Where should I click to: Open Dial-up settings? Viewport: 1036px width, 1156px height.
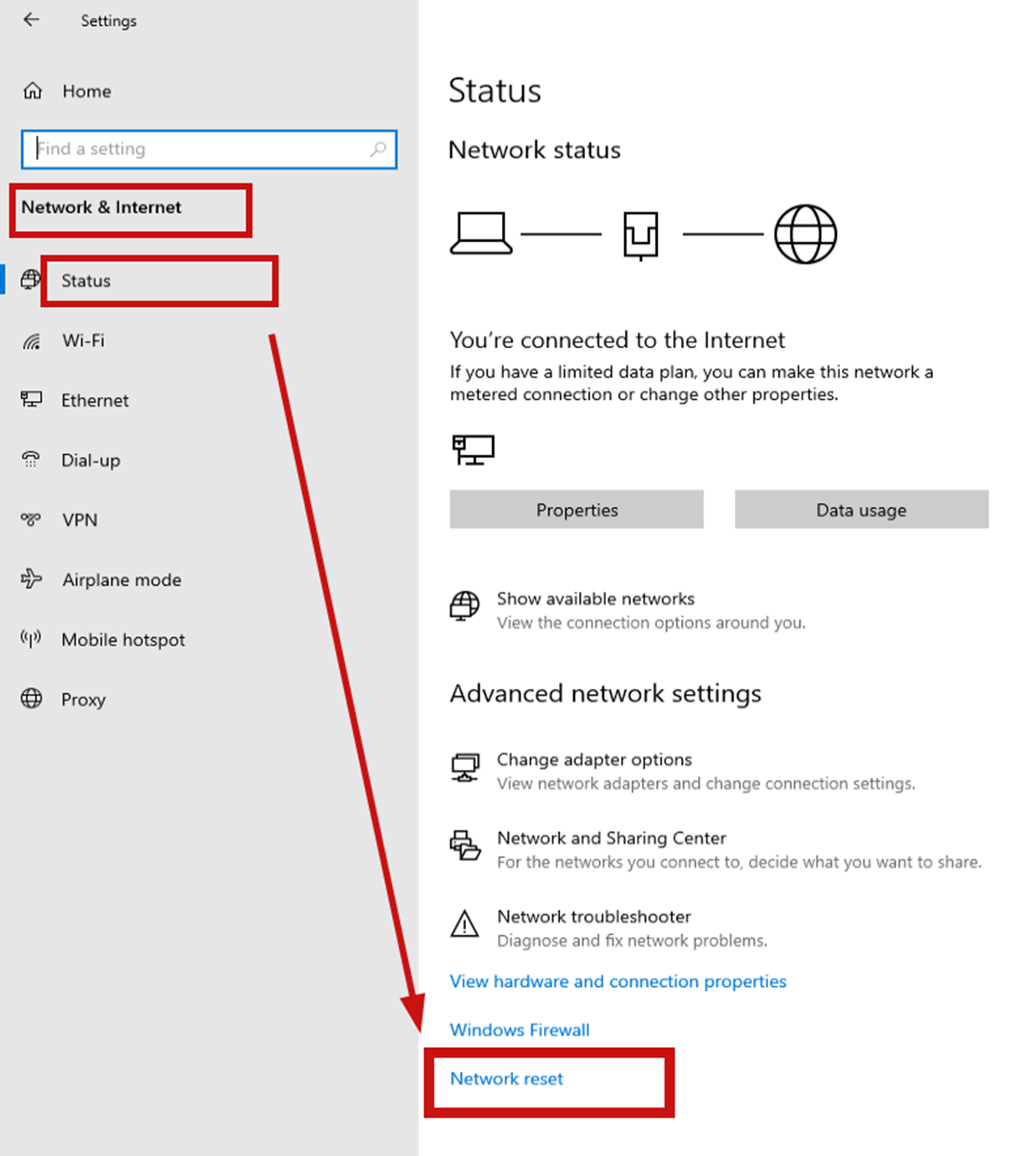point(90,460)
